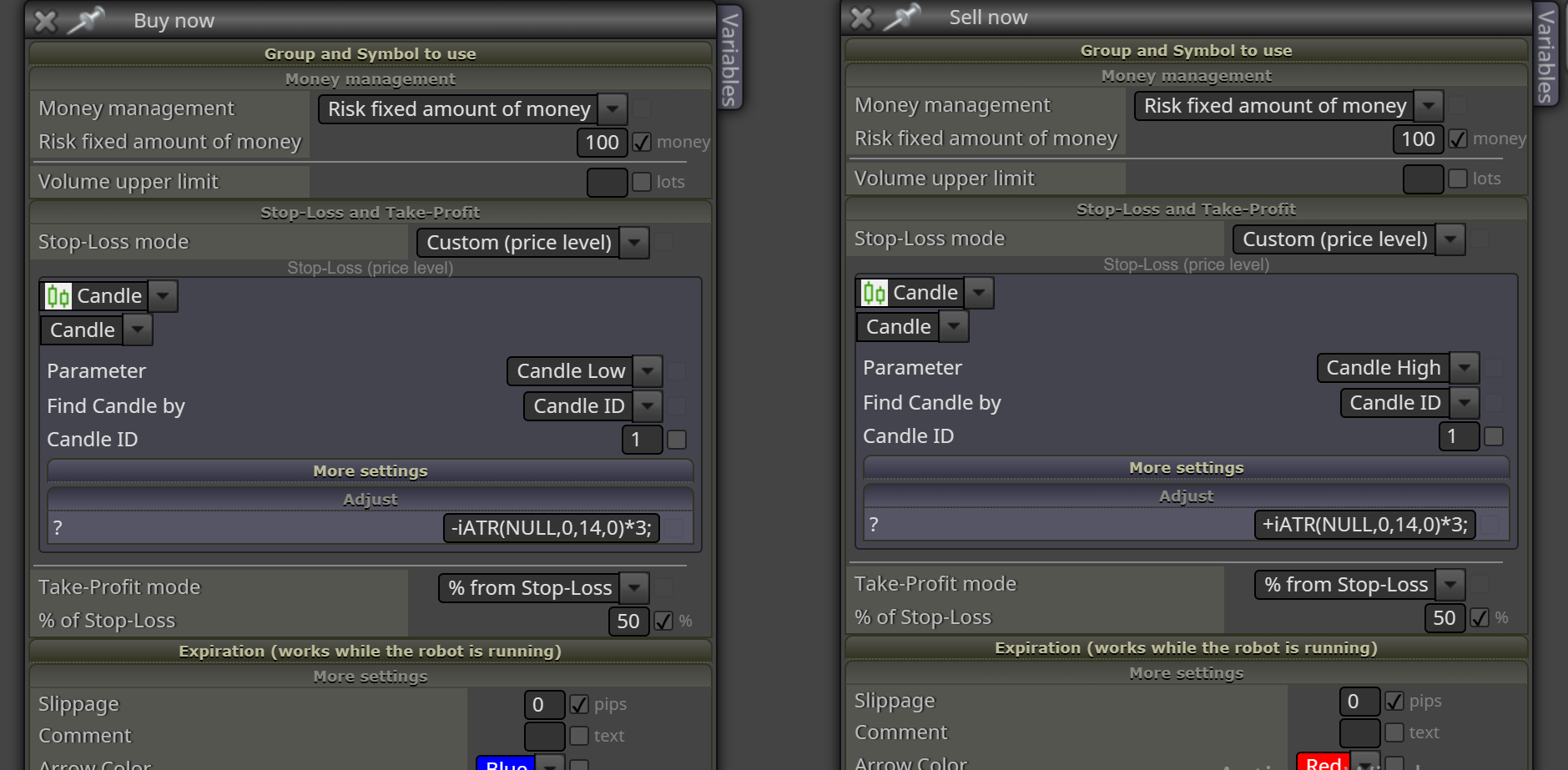Click the Red arrow color swatch
The height and width of the screenshot is (770, 1568).
point(1323,761)
